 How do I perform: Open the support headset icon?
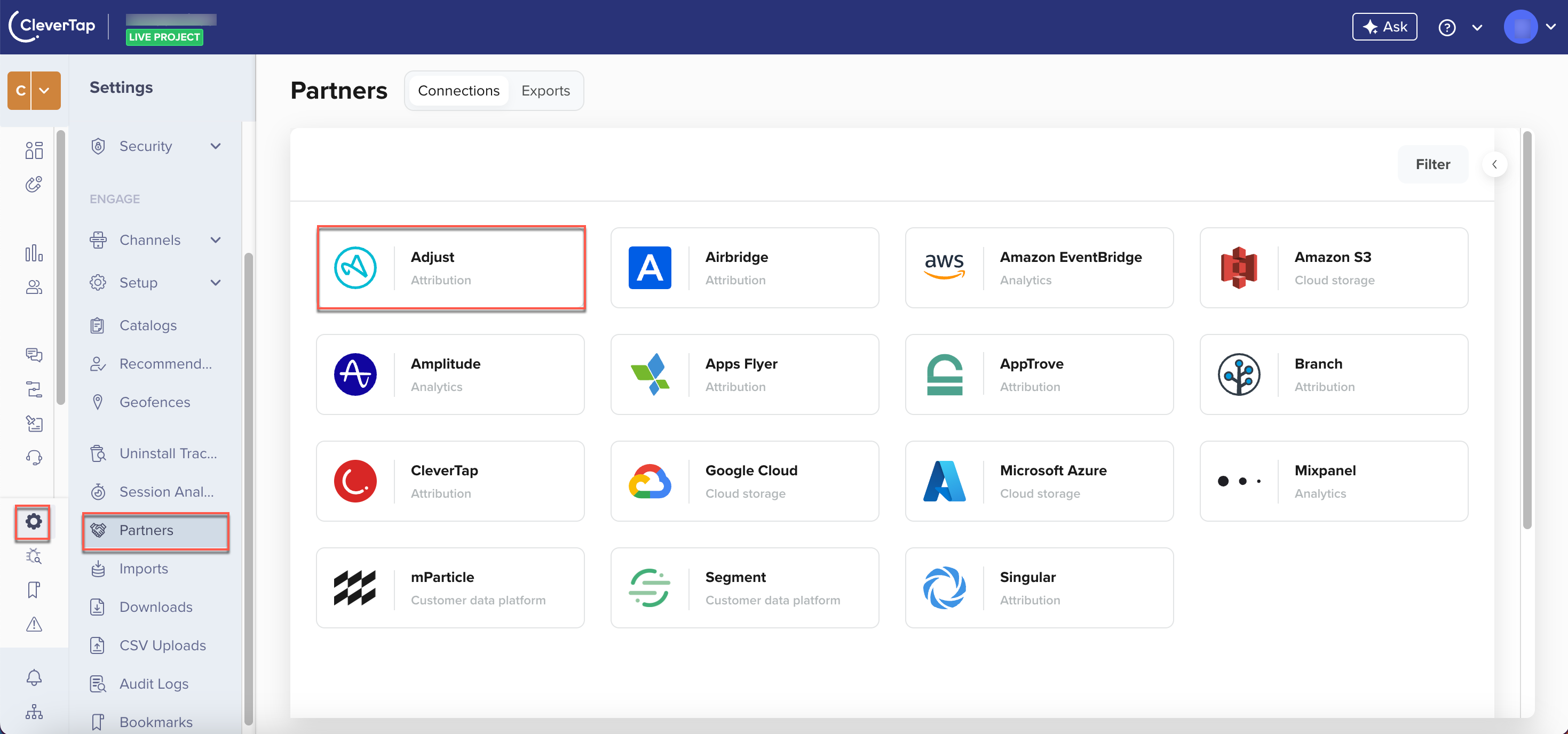click(34, 458)
